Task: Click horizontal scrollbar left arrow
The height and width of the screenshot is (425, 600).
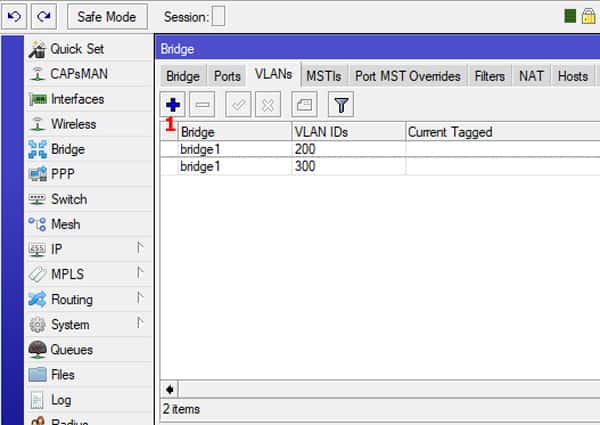Action: point(170,390)
